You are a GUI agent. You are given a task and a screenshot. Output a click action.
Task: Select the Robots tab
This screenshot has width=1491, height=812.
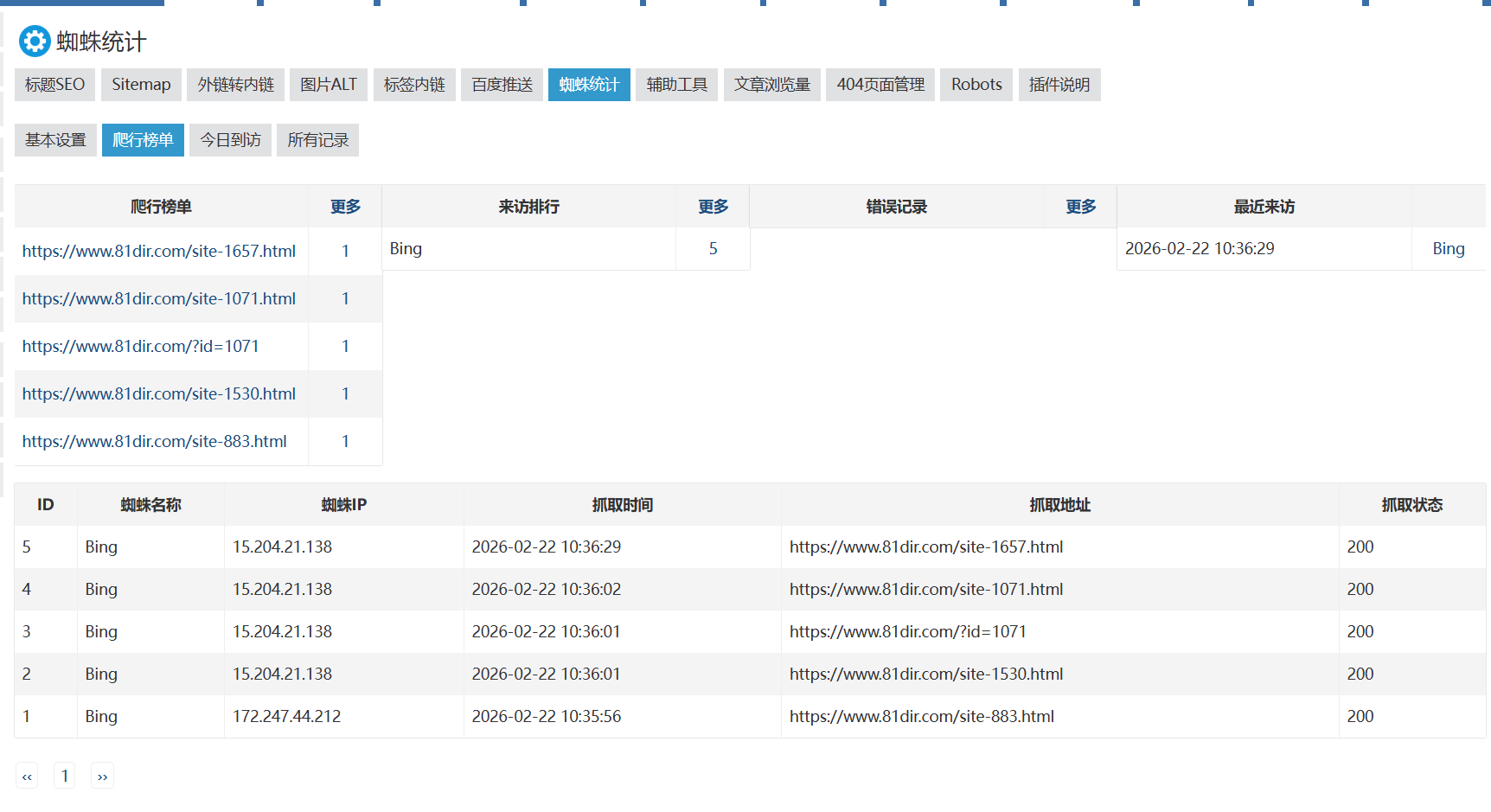[976, 85]
